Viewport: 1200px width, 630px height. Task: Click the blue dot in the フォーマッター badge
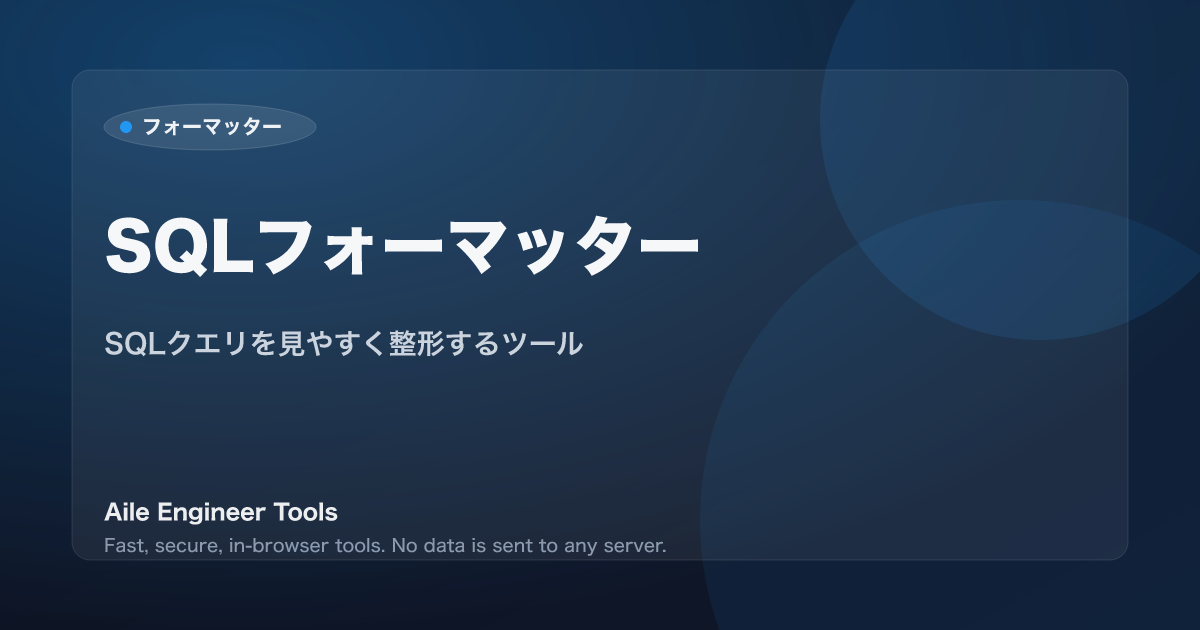pos(126,127)
